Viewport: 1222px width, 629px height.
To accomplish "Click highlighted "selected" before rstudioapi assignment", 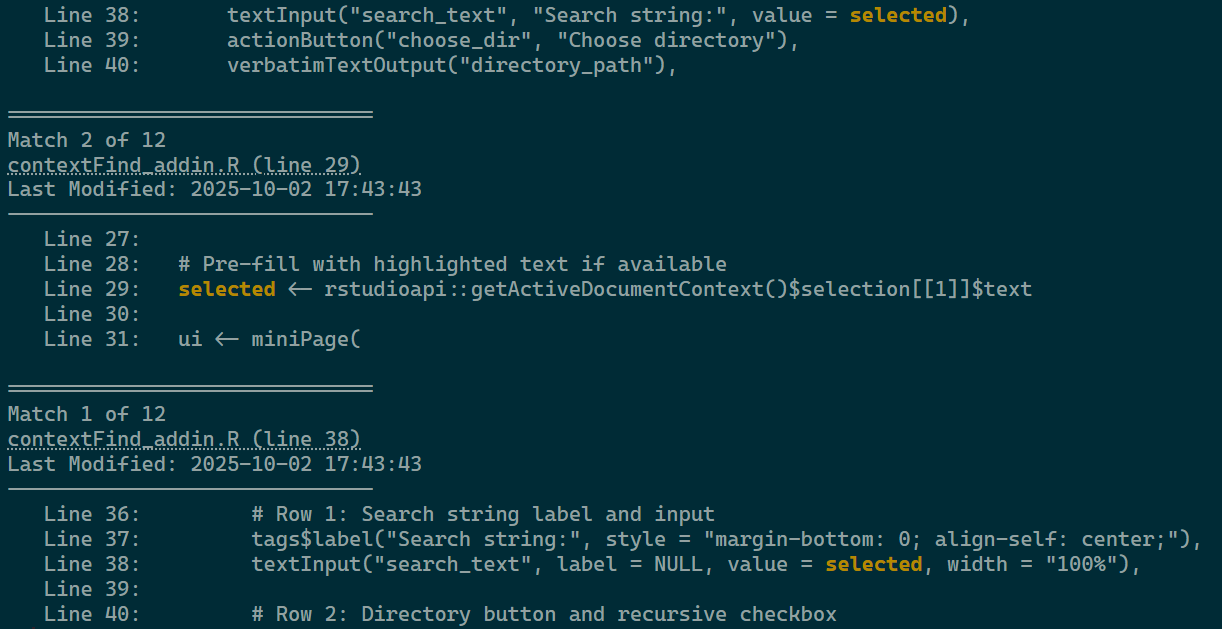I will [227, 289].
